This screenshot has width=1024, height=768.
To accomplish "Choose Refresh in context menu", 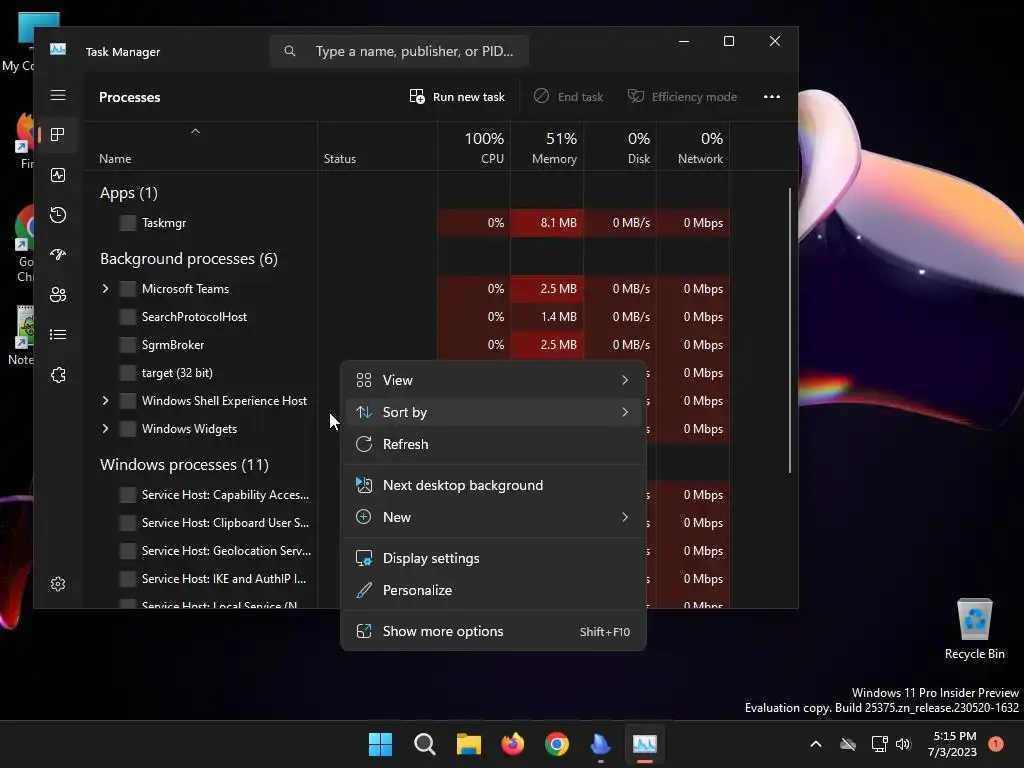I will tap(493, 444).
